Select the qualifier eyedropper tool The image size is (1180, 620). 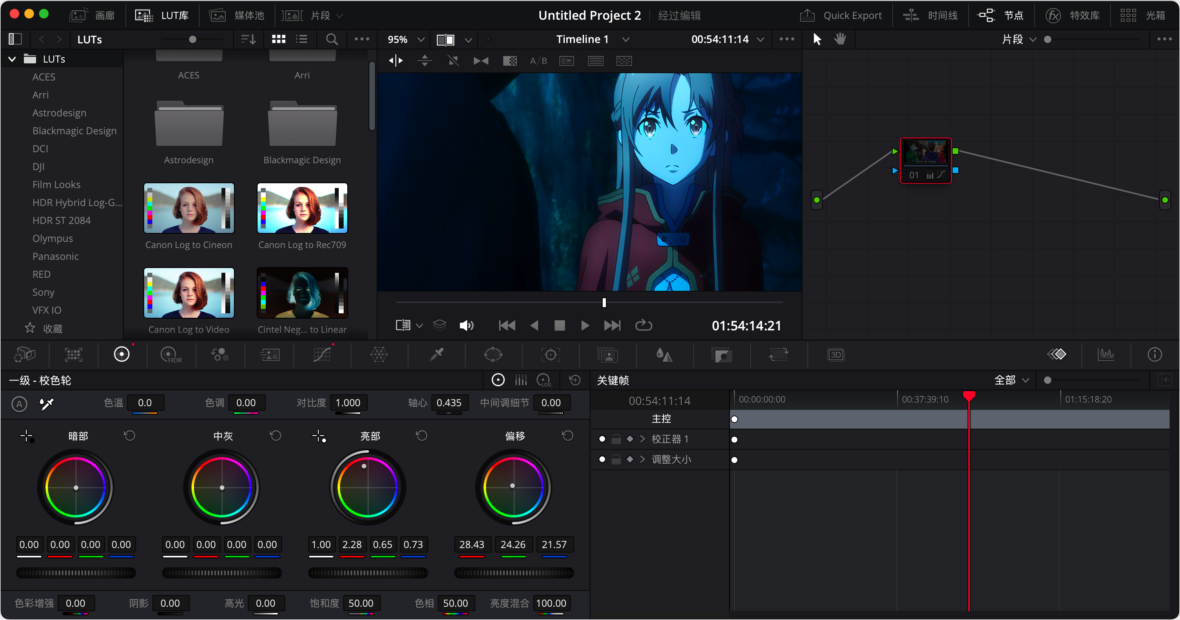(x=435, y=355)
